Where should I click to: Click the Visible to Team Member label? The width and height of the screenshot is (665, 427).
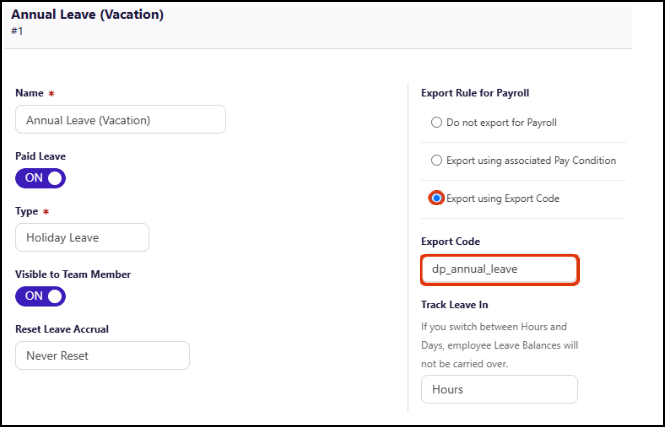[x=73, y=274]
